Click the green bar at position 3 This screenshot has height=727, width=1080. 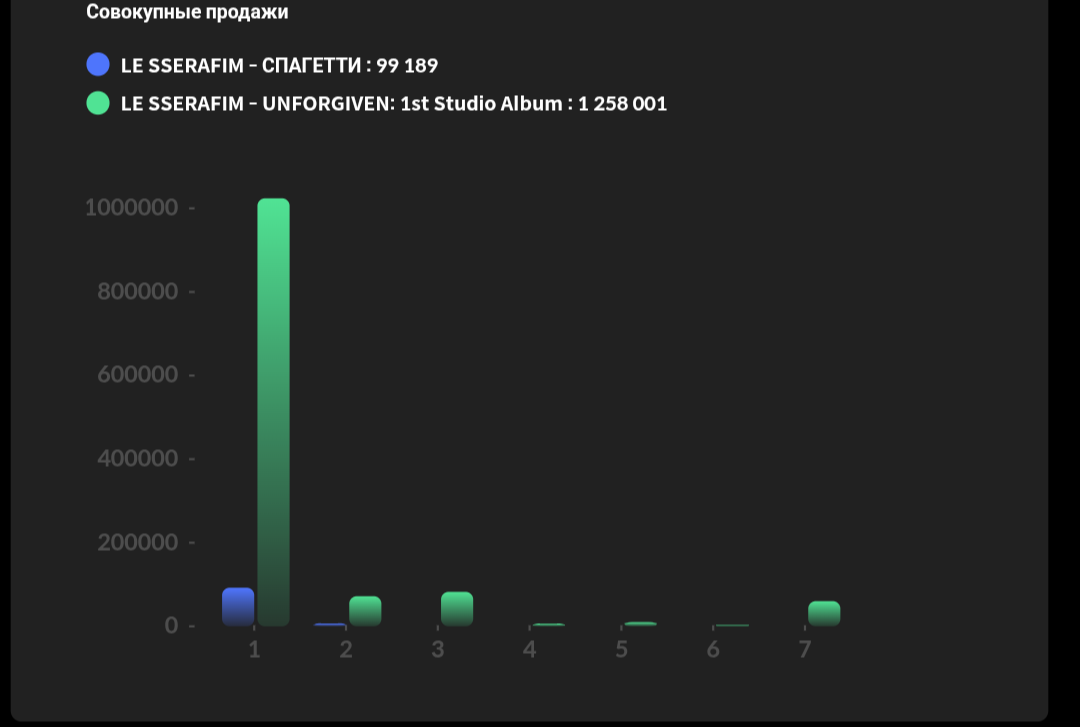click(457, 608)
